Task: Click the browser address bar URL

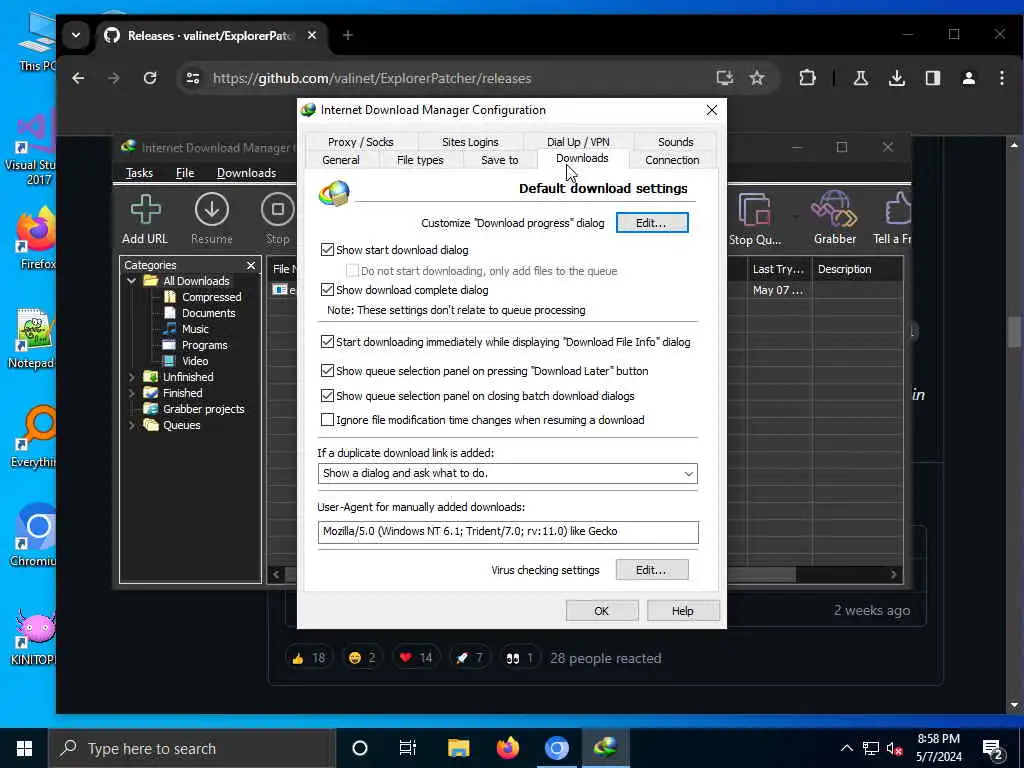Action: point(372,78)
